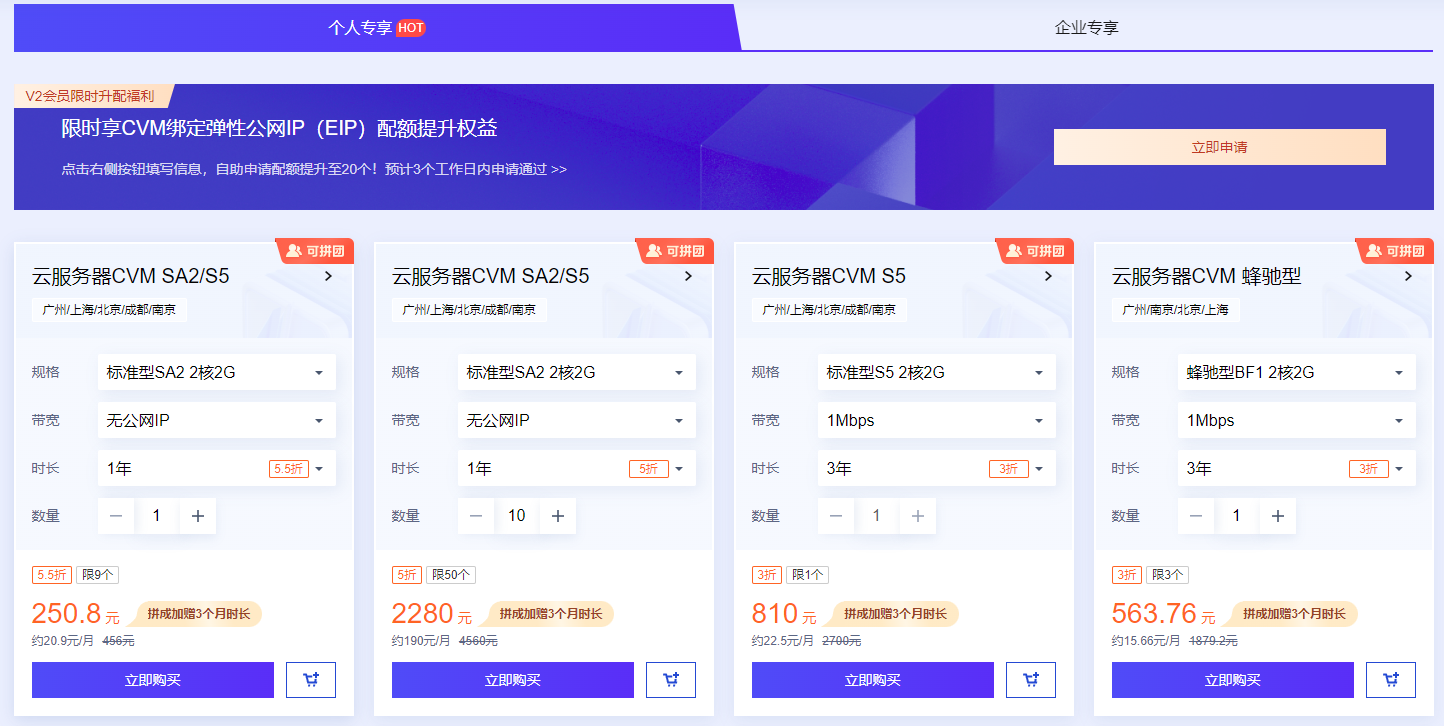Click 广州/上海/北京/成都/南京 tag on CVM S5 card
The image size is (1444, 726).
(x=829, y=310)
